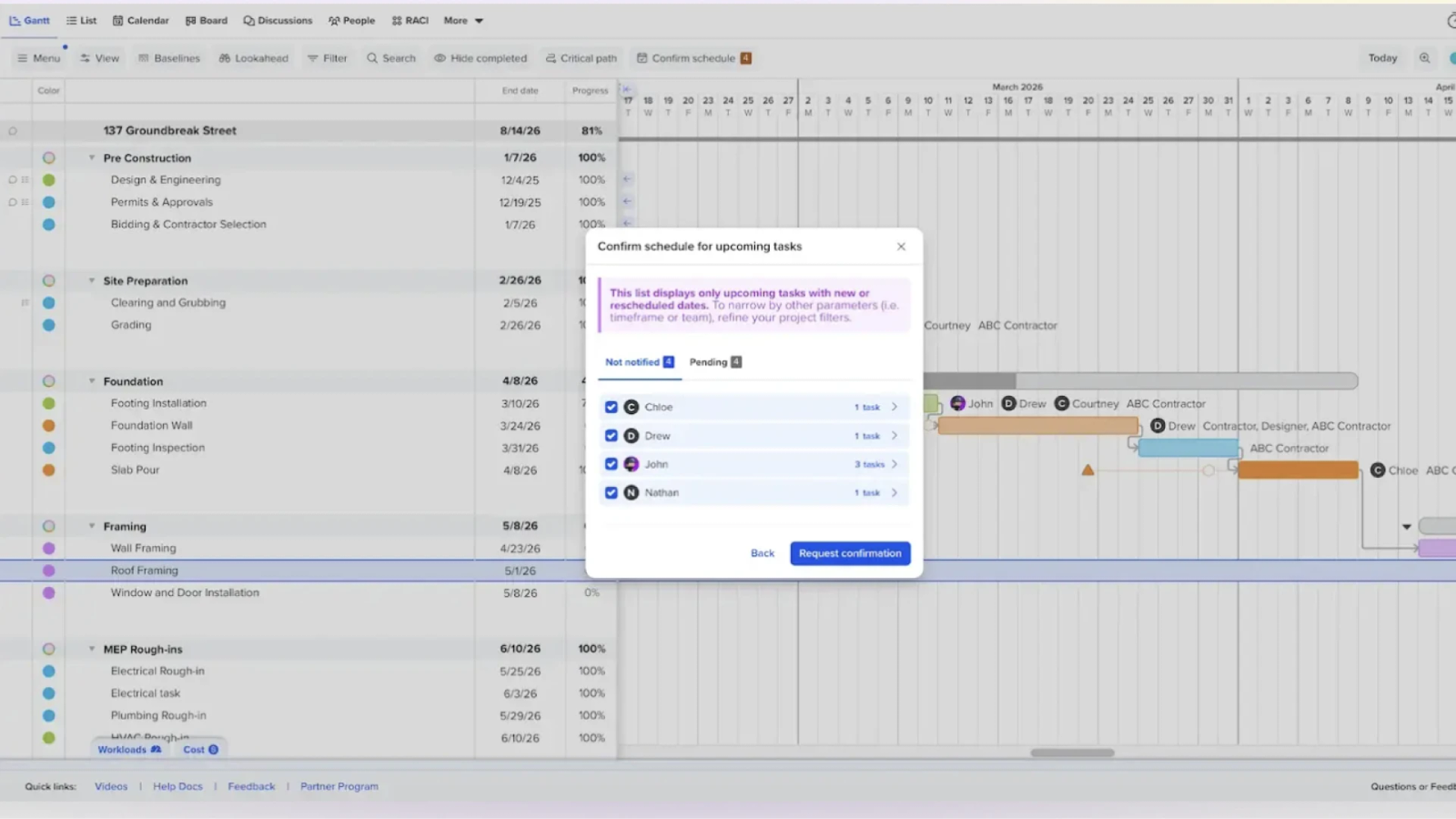Open the Filter option
1456x819 pixels.
tap(327, 58)
